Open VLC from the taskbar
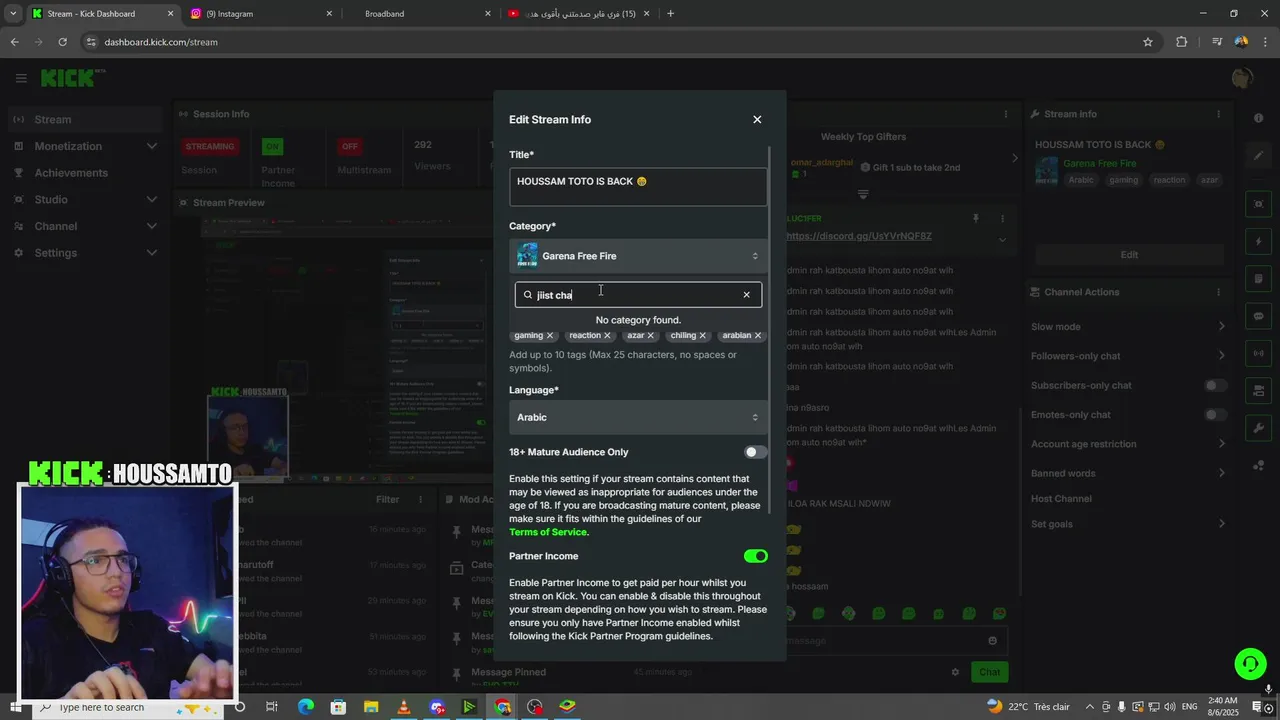This screenshot has height=720, width=1280. 404,707
